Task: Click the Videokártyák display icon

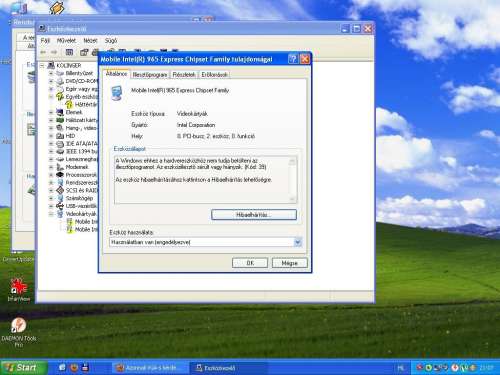Action: click(x=60, y=214)
